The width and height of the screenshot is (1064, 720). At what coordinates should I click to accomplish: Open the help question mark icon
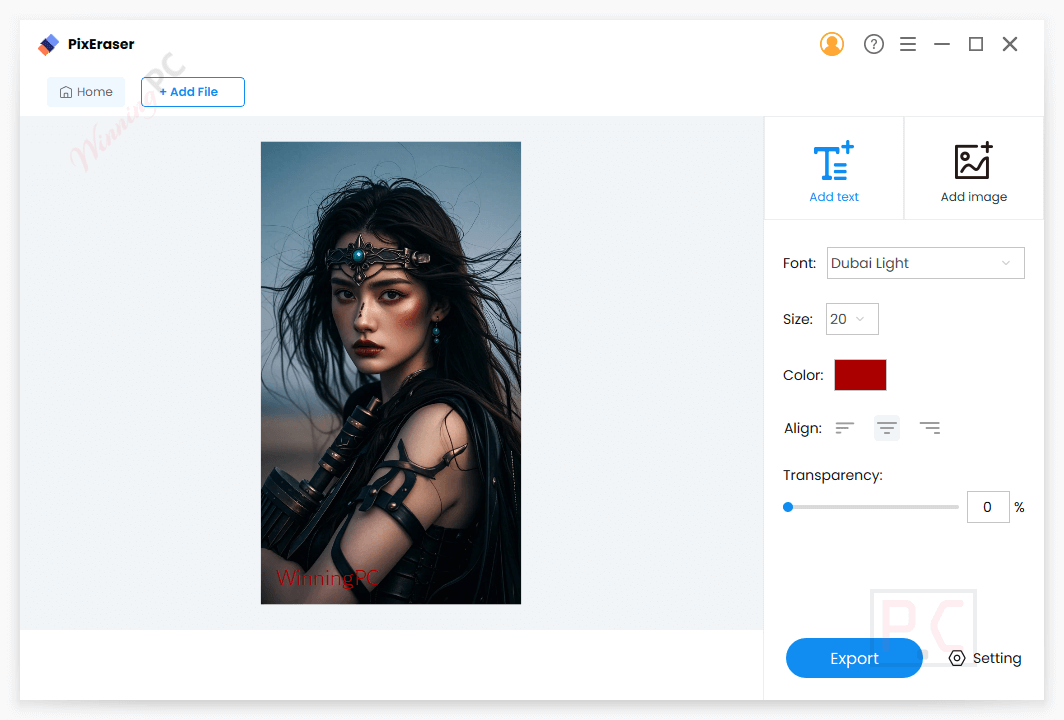pyautogui.click(x=873, y=44)
